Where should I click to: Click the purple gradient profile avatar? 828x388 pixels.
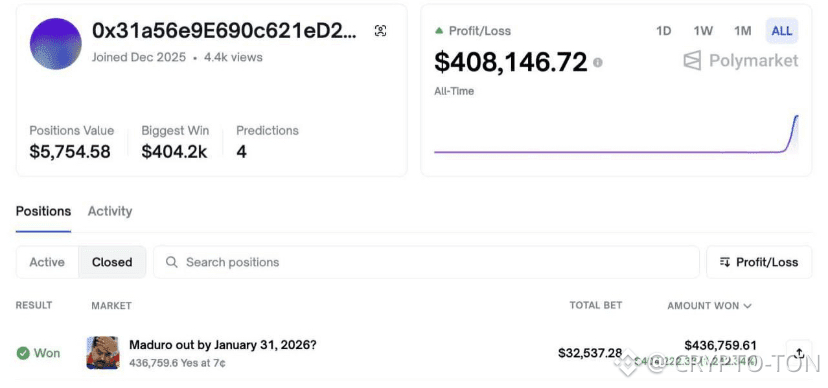coord(55,44)
